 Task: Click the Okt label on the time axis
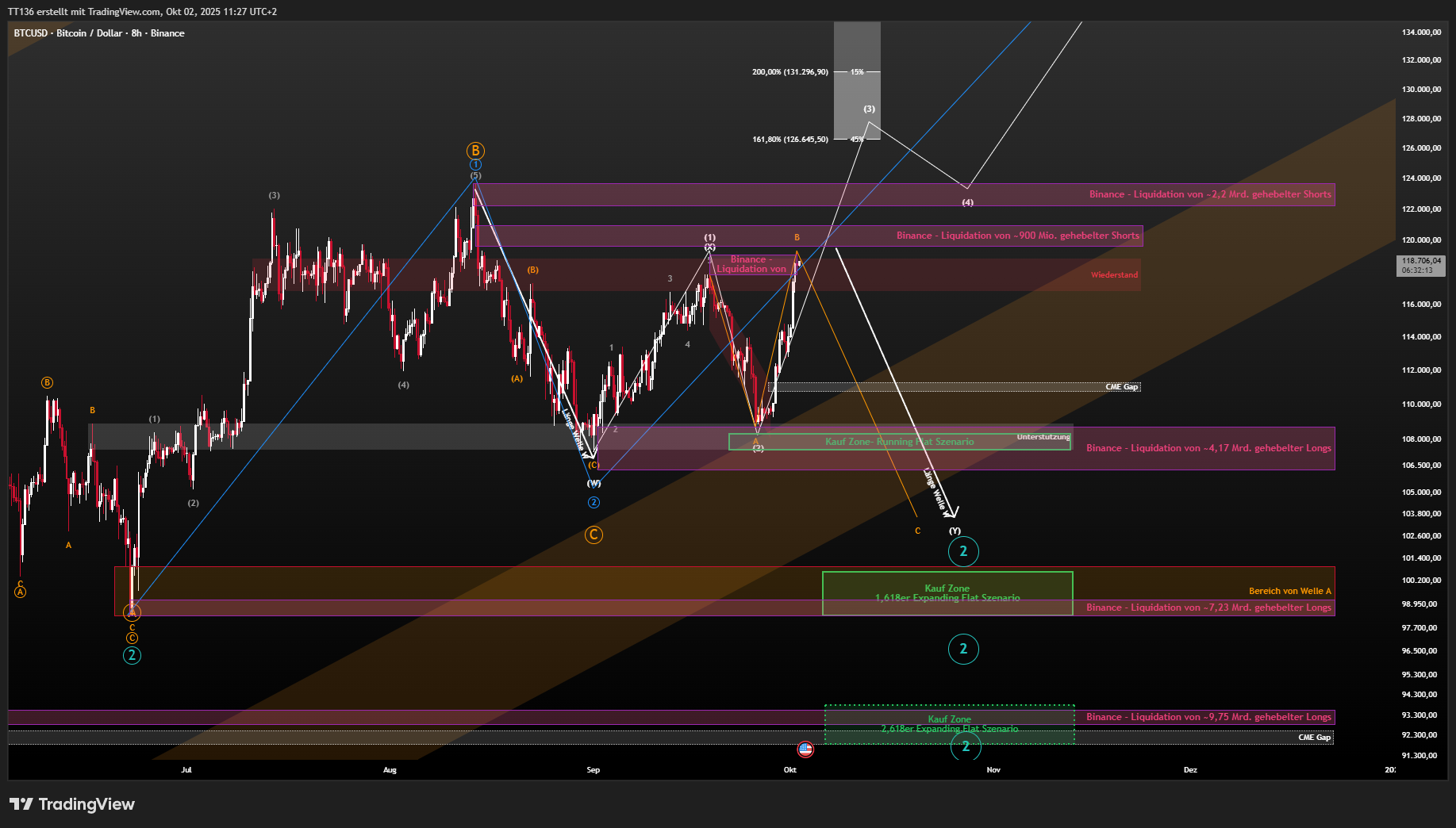790,770
